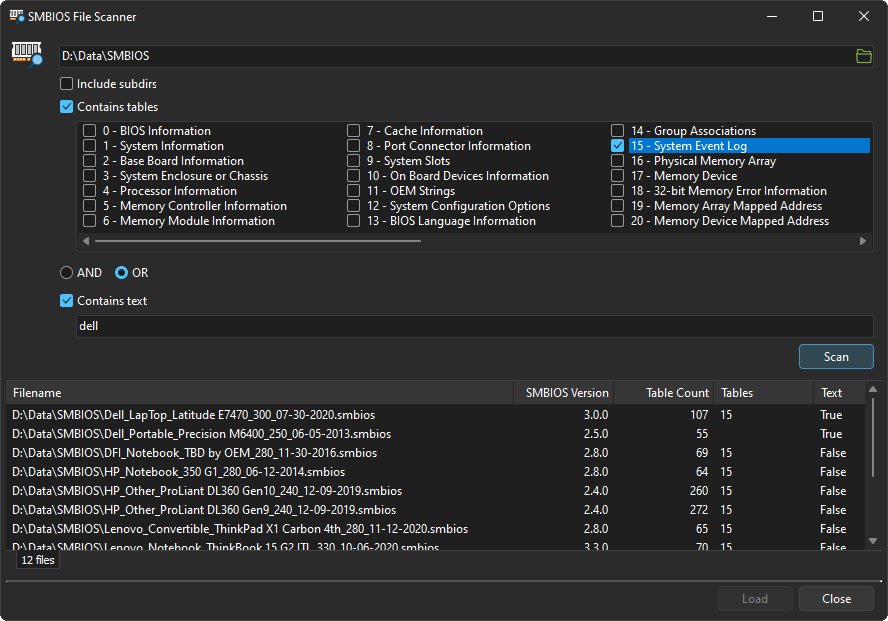Screen dimensions: 888x621
Task: Check 1 - System Information table
Action: coord(89,146)
